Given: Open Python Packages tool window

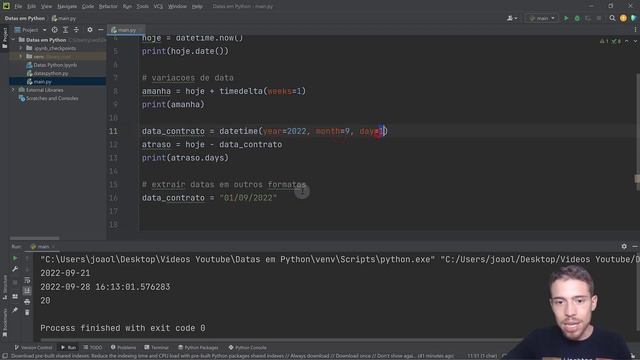Looking at the screenshot, I should [198, 348].
